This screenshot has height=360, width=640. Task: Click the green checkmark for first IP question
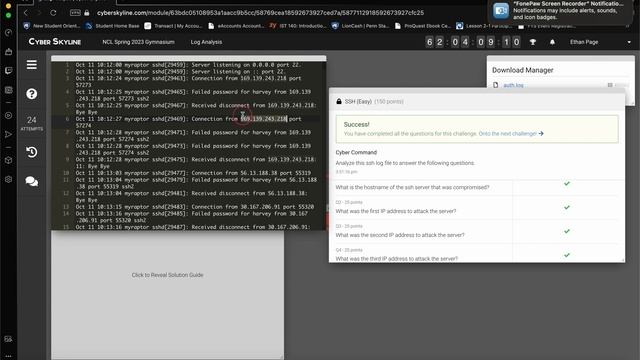coord(567,207)
